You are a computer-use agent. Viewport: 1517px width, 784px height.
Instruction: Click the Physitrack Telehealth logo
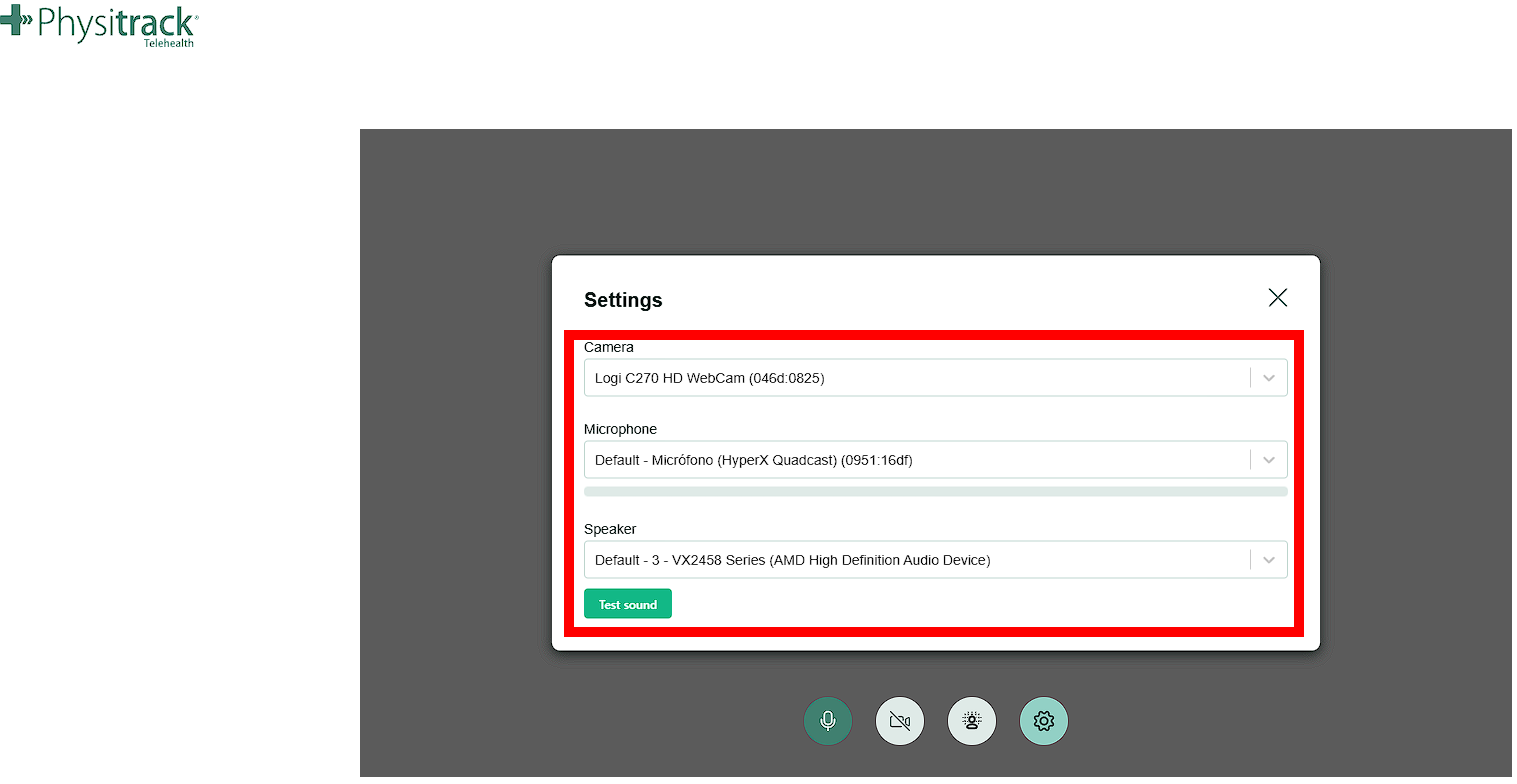pos(99,25)
